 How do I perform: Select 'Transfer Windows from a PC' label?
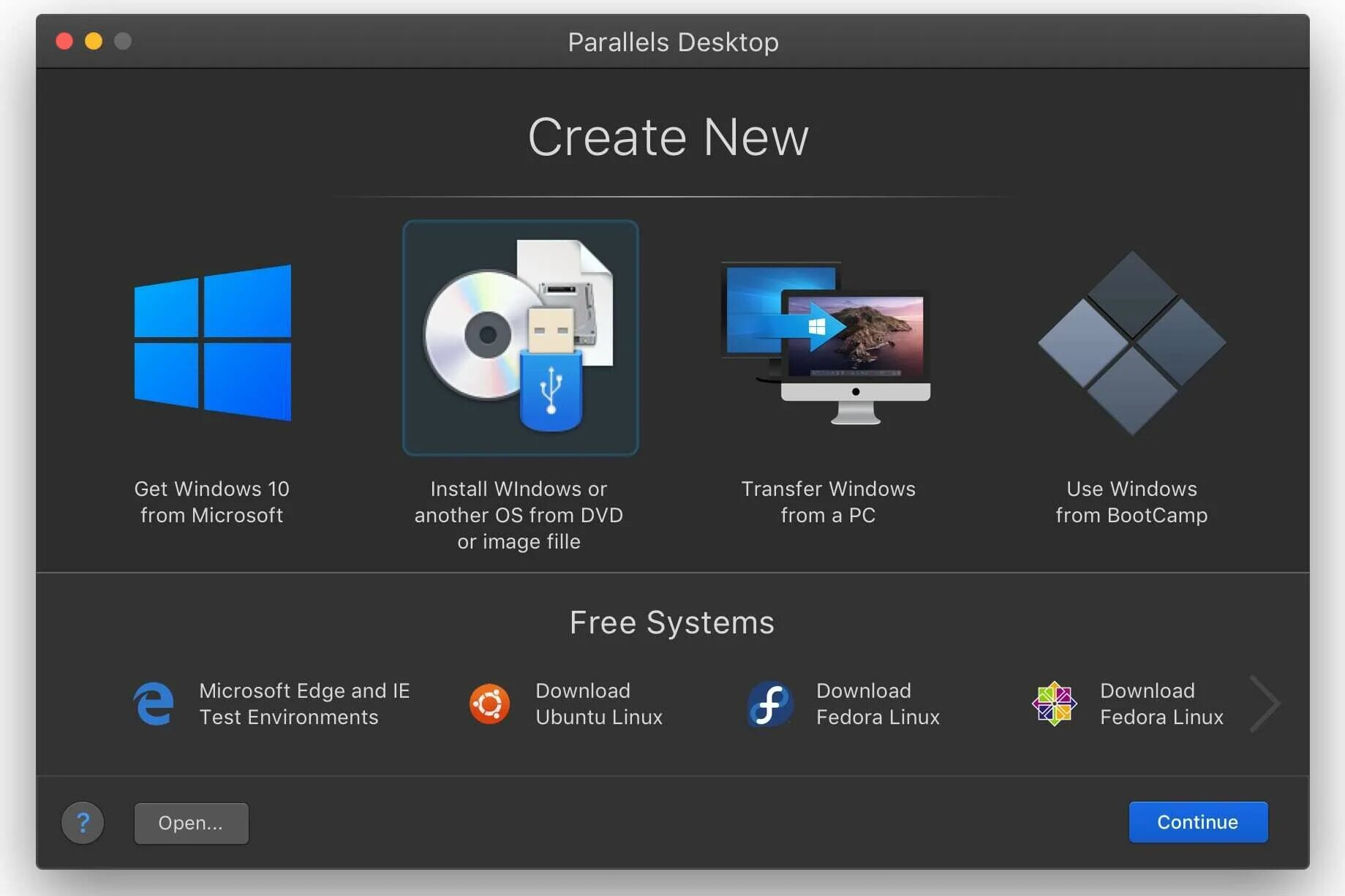pos(828,502)
